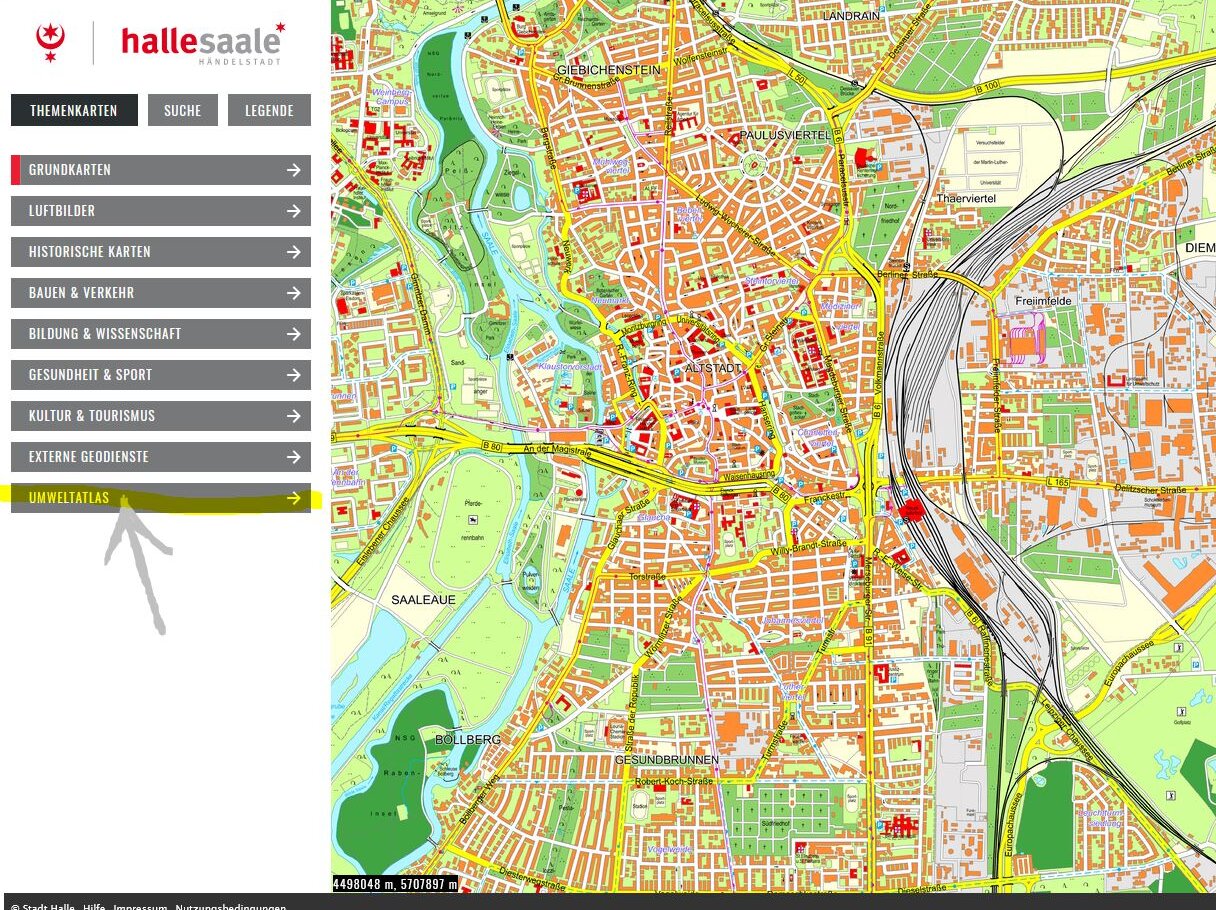The width and height of the screenshot is (1216, 910).
Task: Switch to the THEMENKARTEN tab
Action: [x=74, y=110]
